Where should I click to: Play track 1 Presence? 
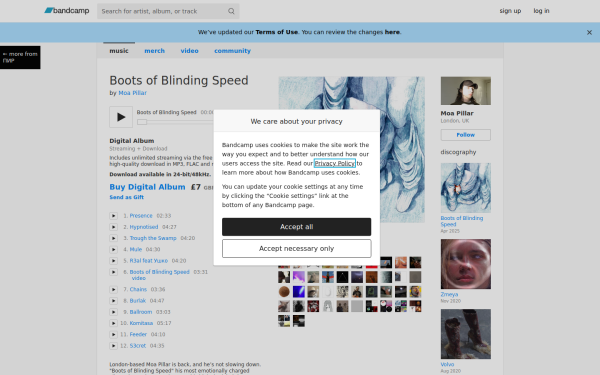114,216
